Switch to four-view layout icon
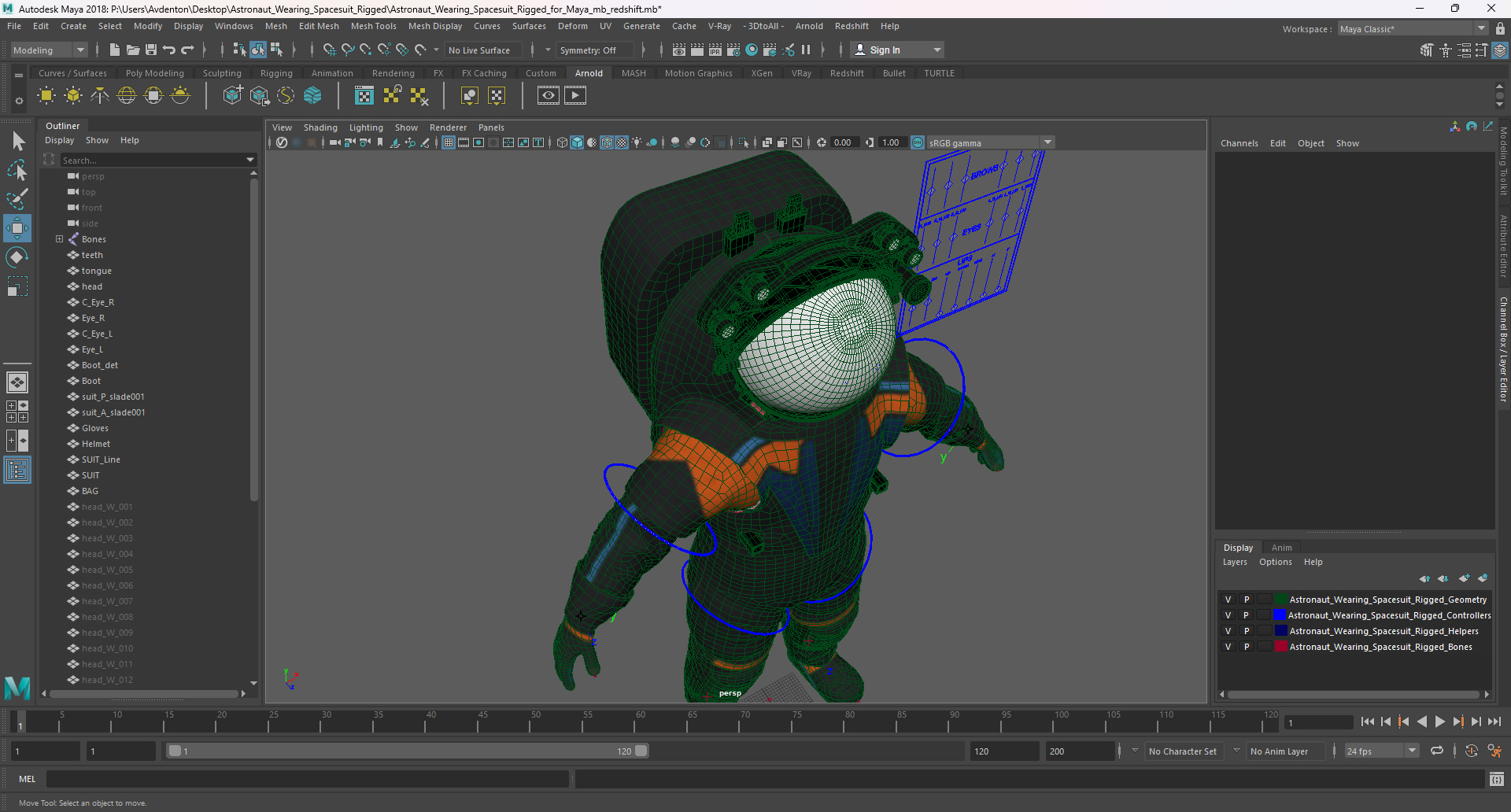Viewport: 1511px width, 812px height. 17,412
